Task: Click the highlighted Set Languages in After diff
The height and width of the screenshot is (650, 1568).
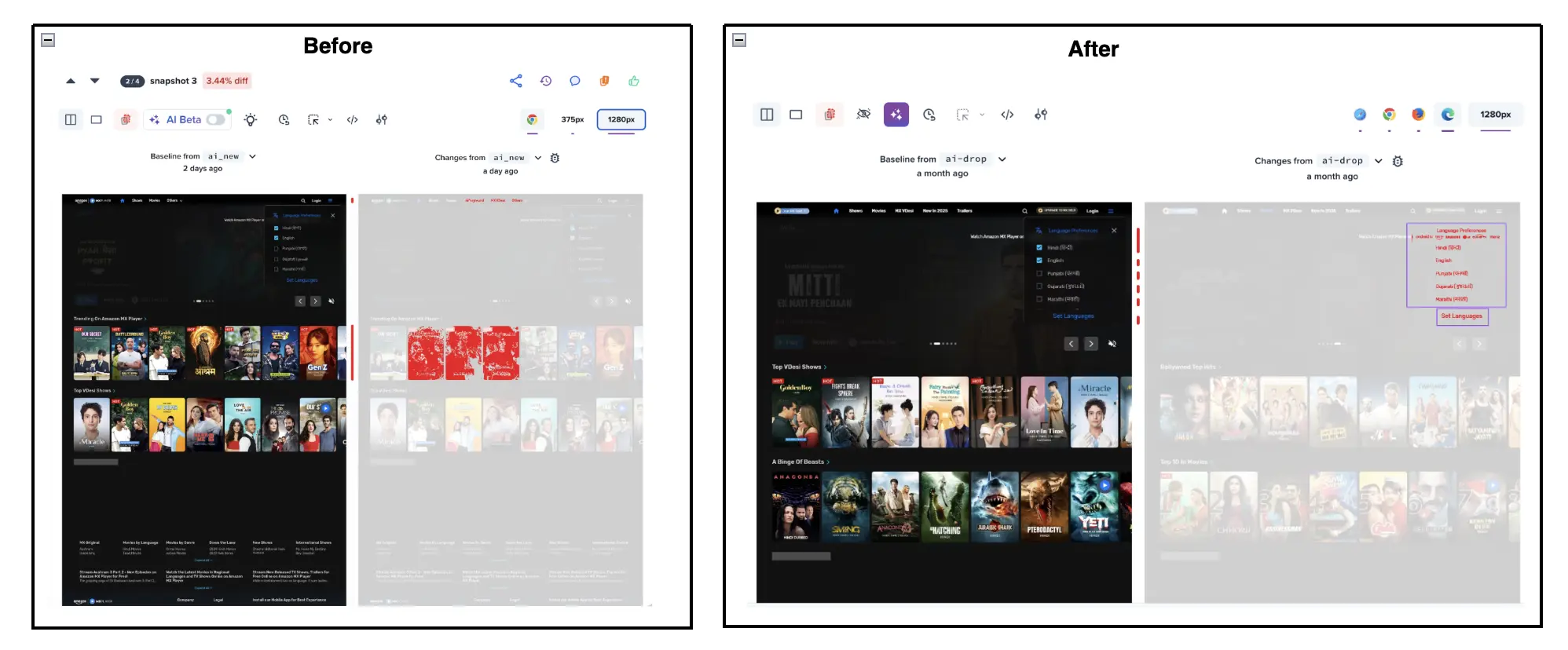Action: pyautogui.click(x=1462, y=316)
